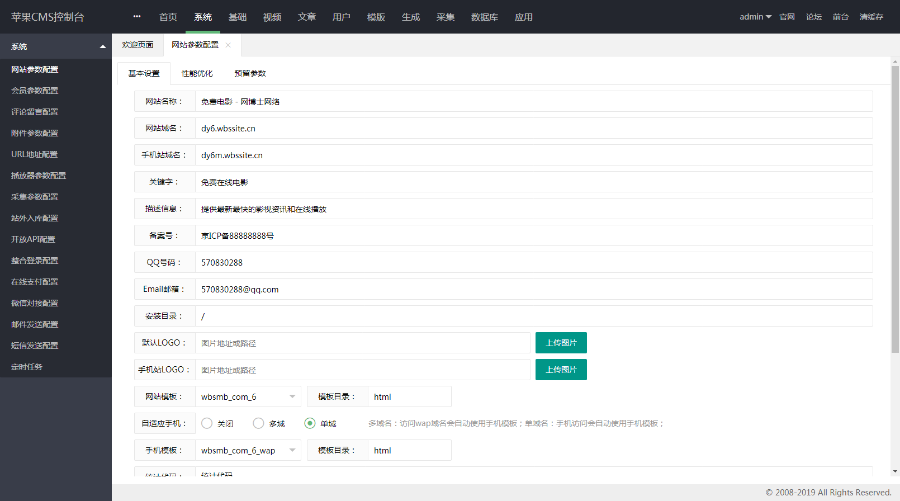
Task: Select the 关闭 radio for 自适应手机
Action: click(207, 423)
